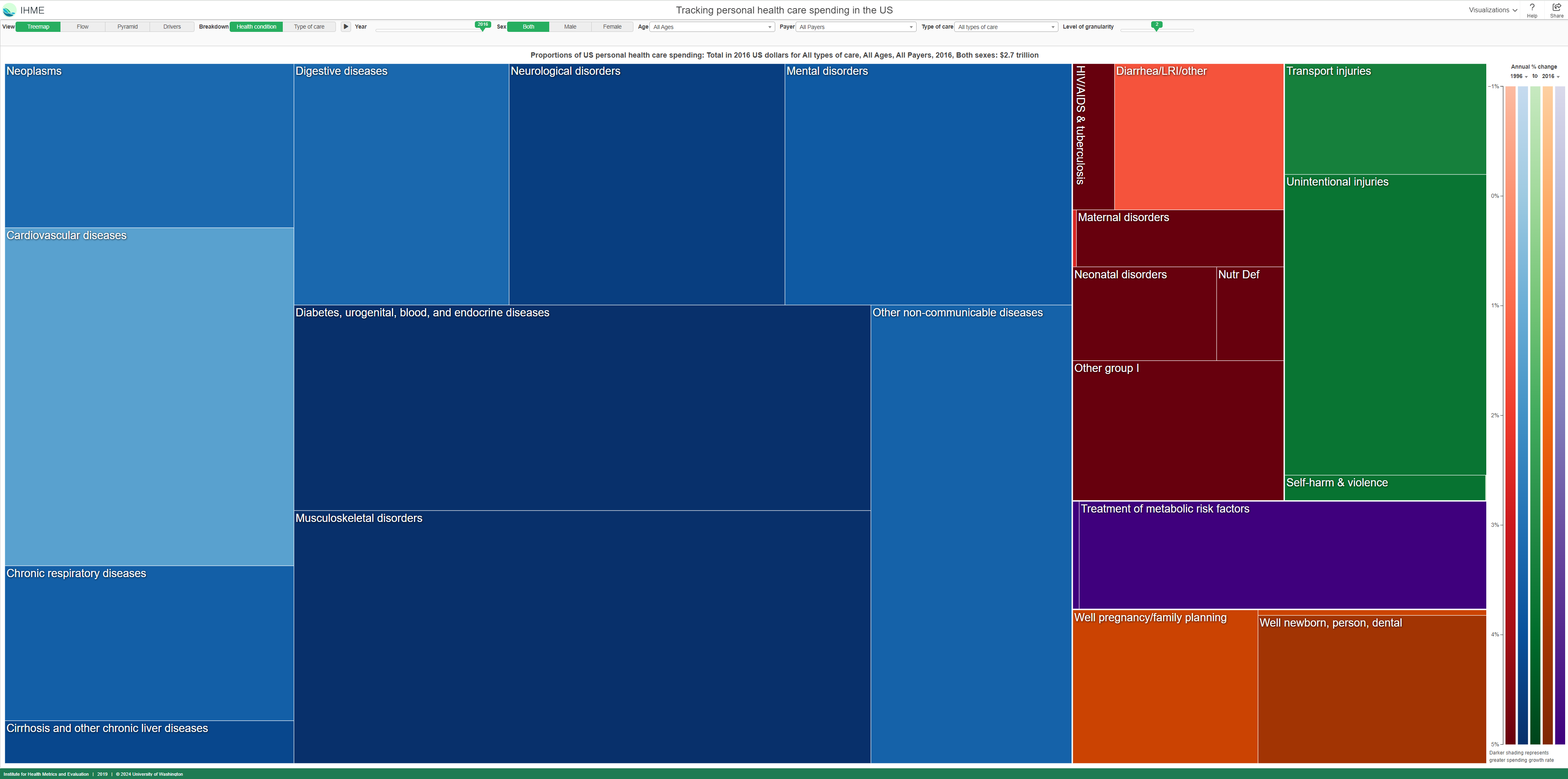Open the Age dropdown showing All Ages

tap(712, 27)
